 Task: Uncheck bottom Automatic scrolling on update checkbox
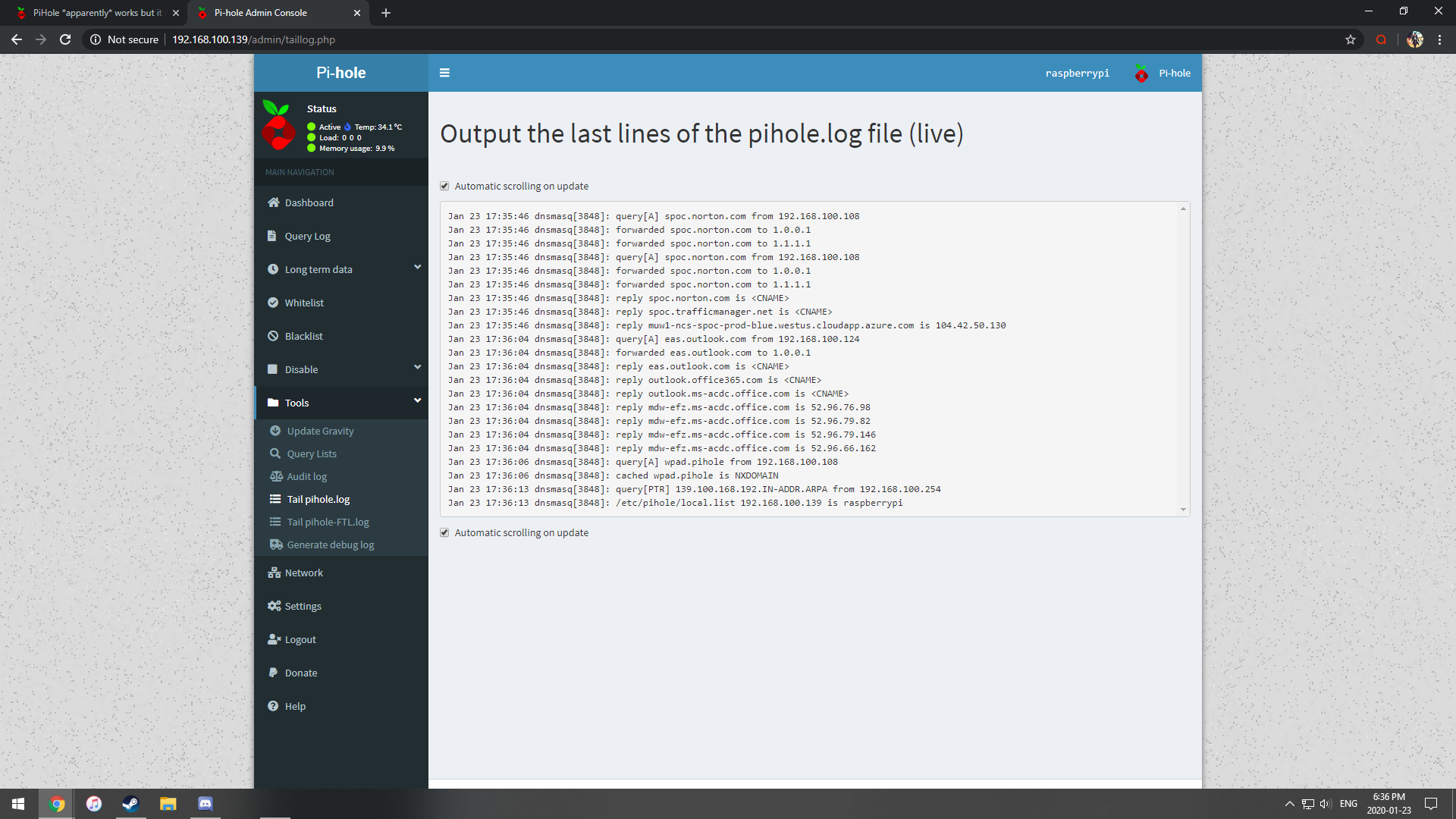click(x=444, y=532)
